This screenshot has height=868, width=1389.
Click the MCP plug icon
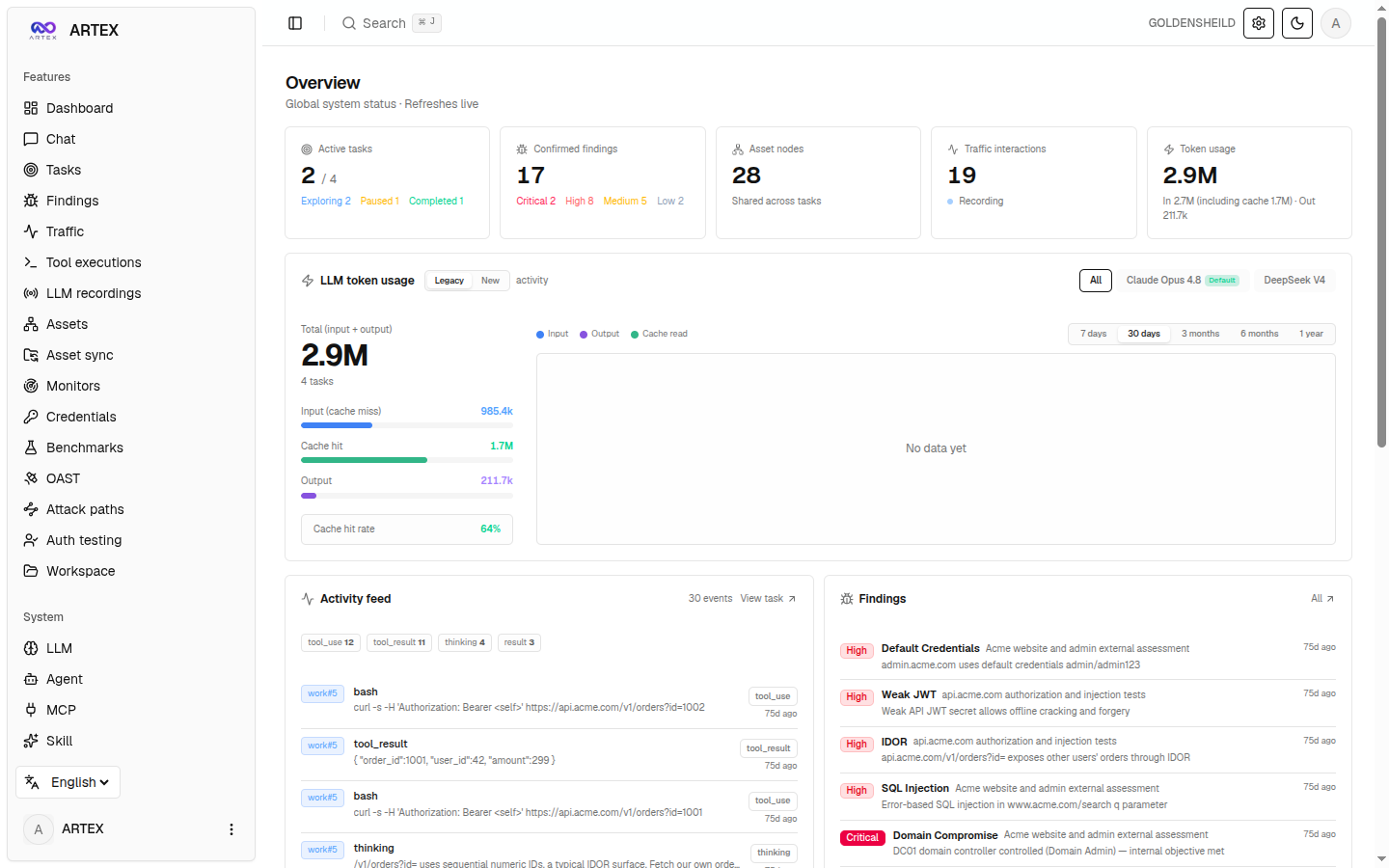click(31, 710)
